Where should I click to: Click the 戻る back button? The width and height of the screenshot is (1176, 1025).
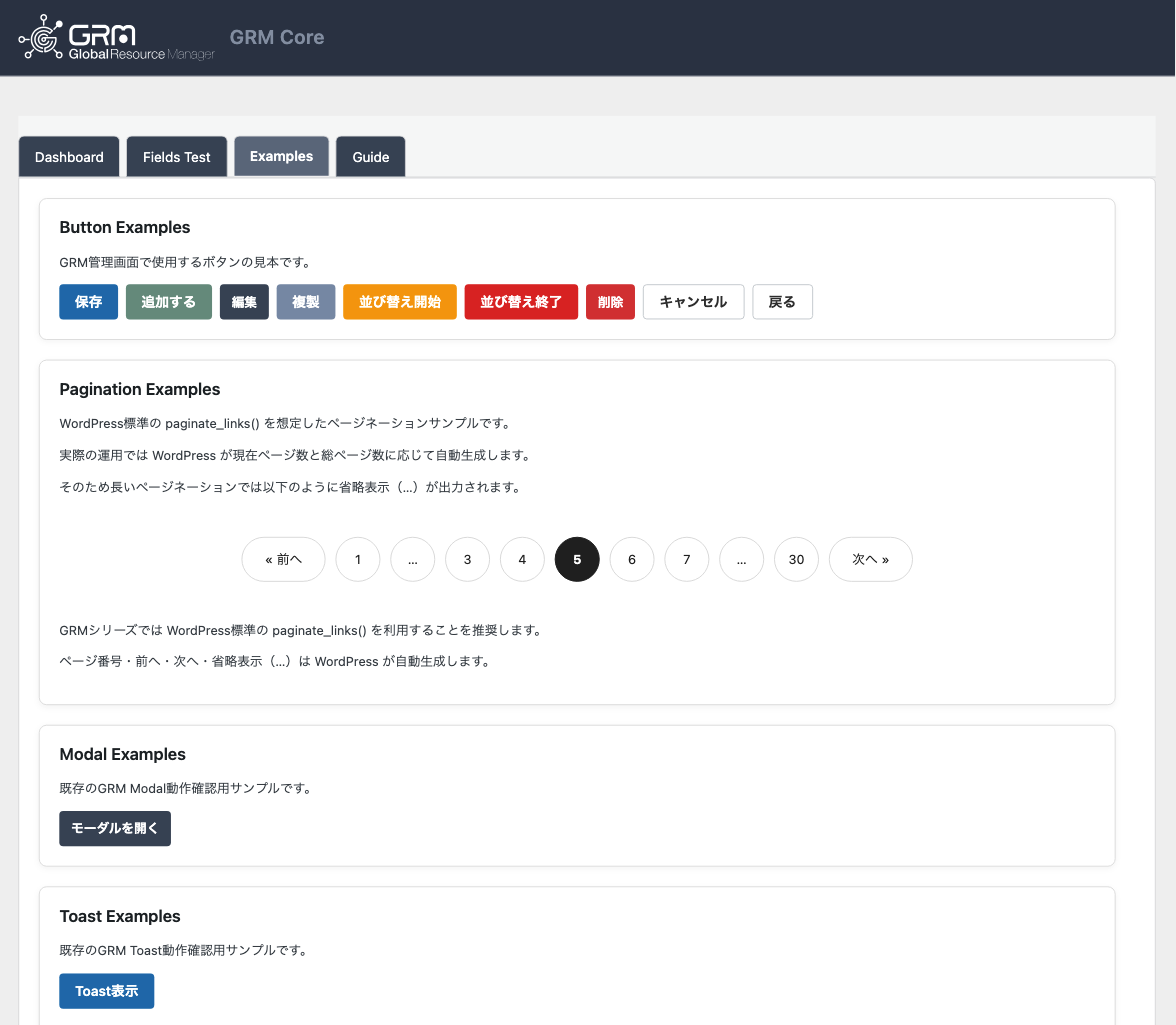point(782,301)
